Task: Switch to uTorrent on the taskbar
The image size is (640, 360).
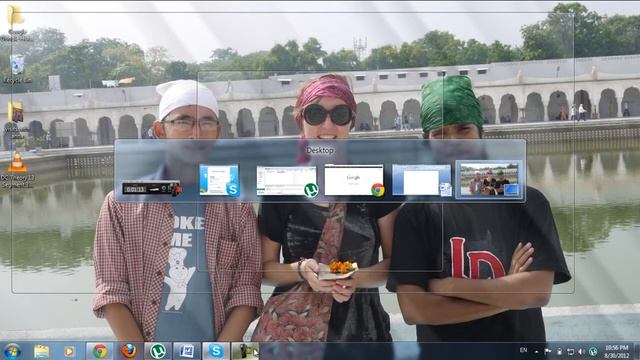Action: pyautogui.click(x=158, y=351)
